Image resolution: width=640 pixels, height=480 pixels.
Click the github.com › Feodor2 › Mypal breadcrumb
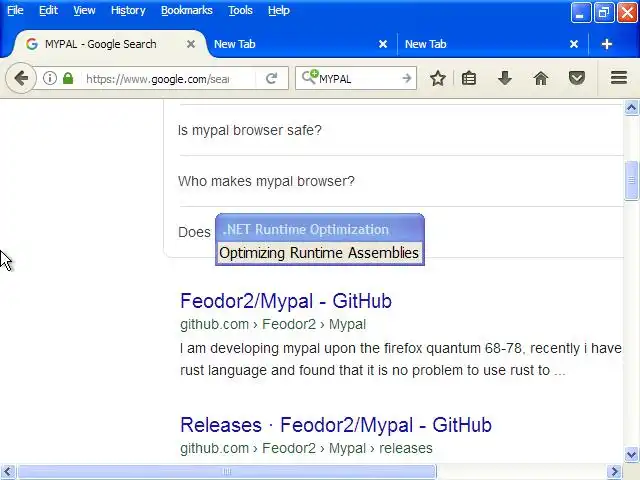[x=273, y=324]
